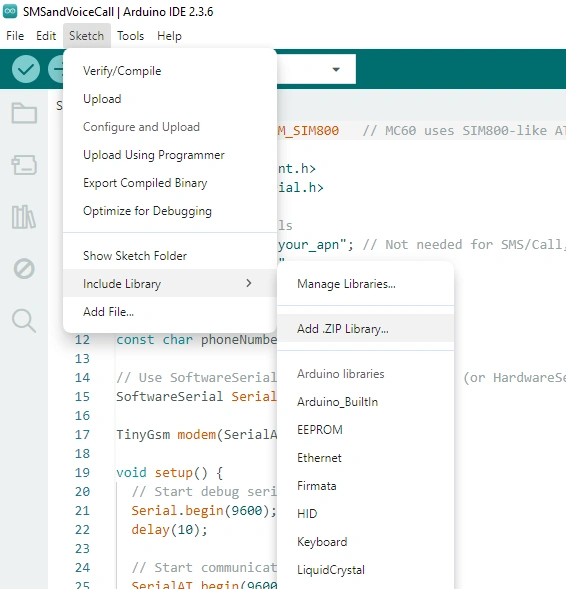The image size is (566, 589).
Task: Open Manage Libraries... from submenu
Action: point(365,284)
